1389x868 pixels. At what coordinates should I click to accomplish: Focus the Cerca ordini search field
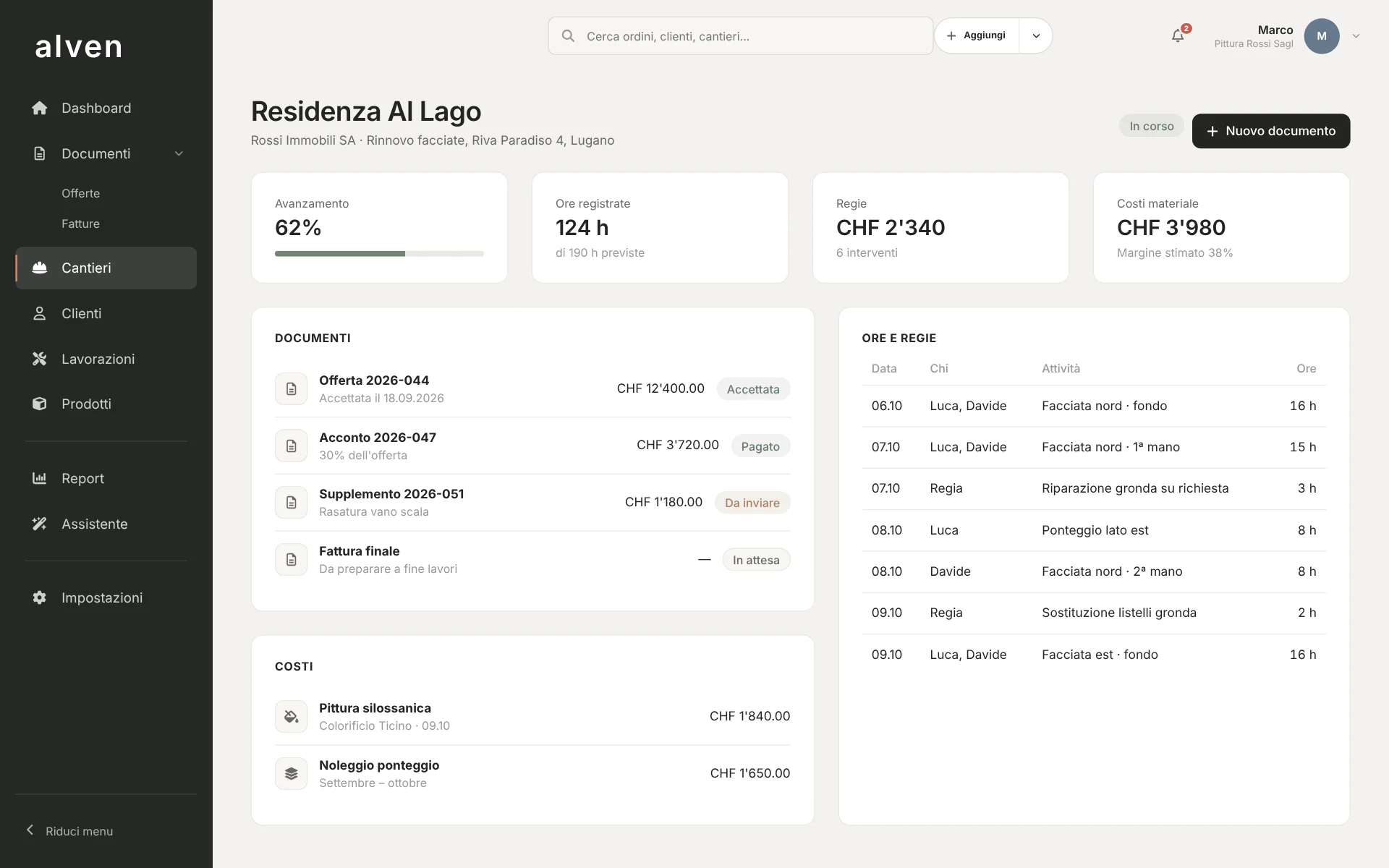tap(741, 36)
